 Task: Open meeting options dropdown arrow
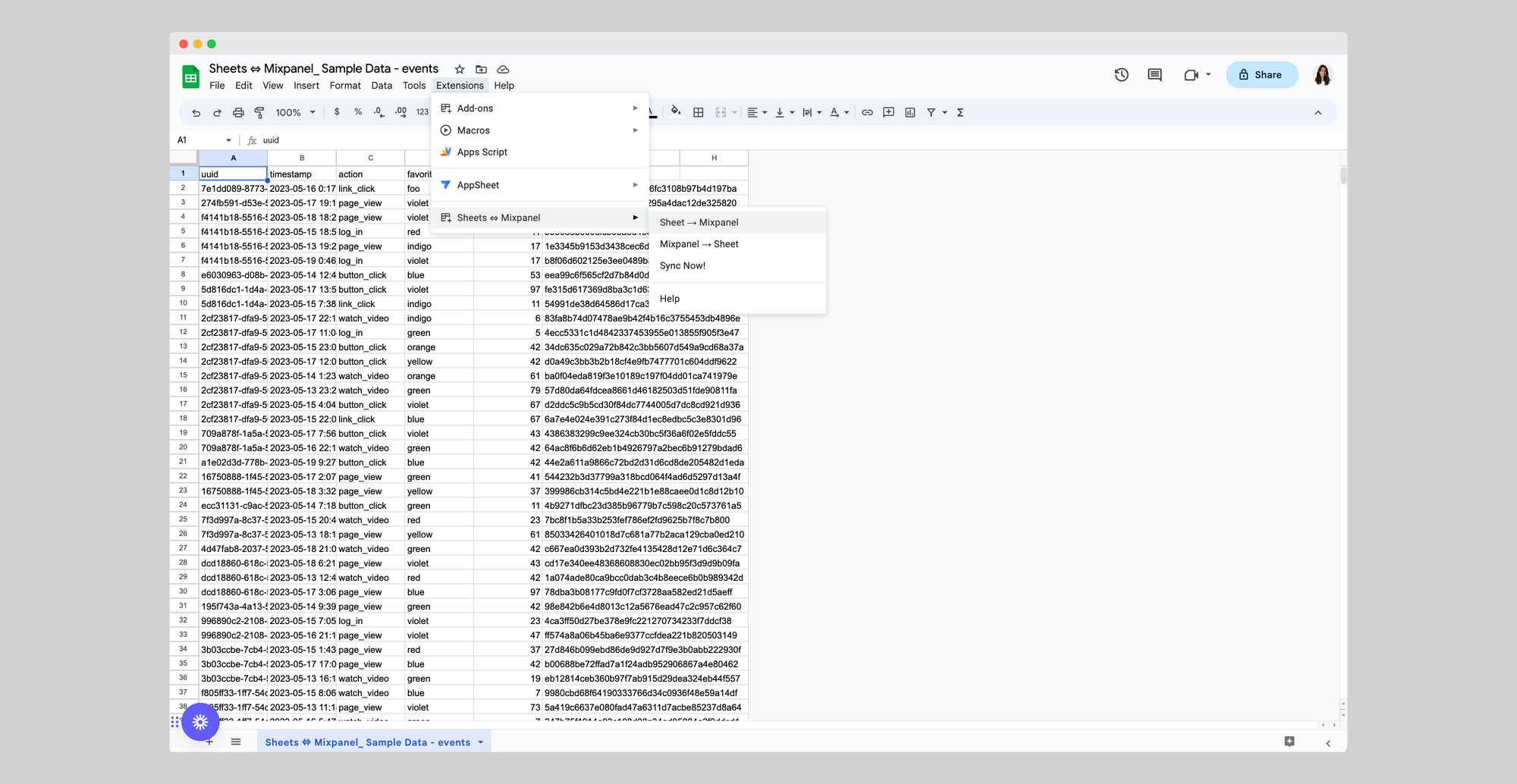click(x=1208, y=74)
